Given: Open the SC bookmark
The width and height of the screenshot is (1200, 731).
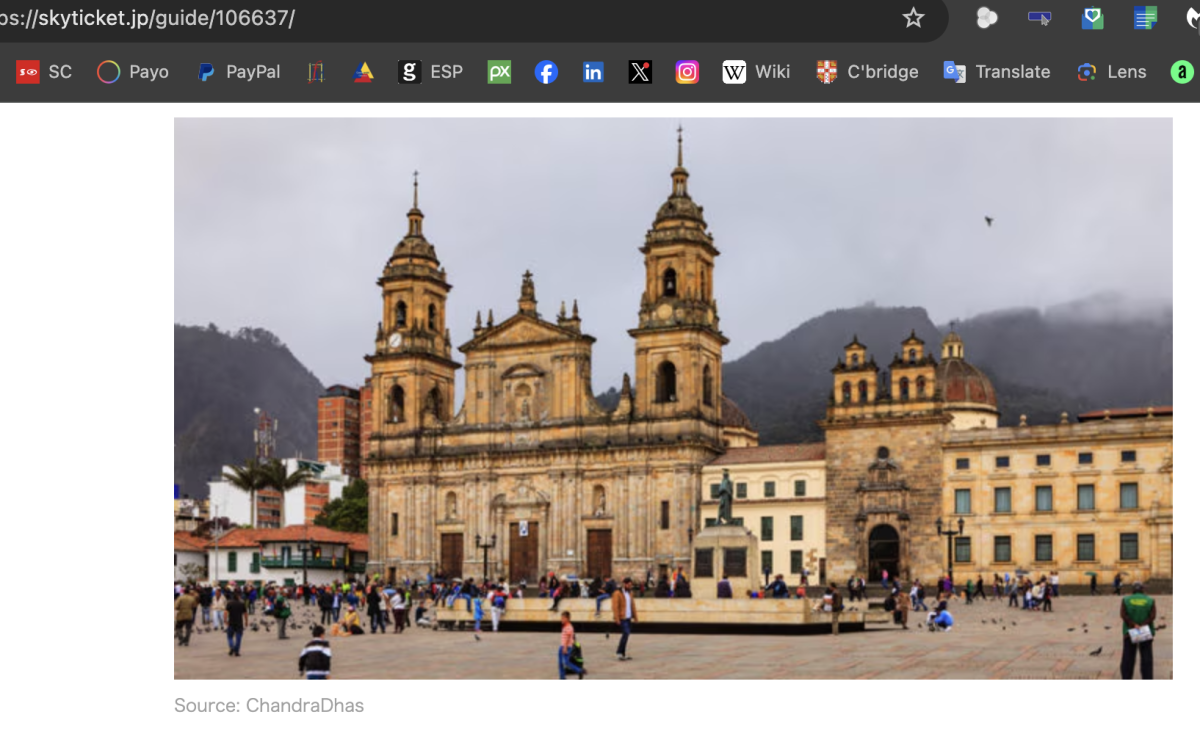Looking at the screenshot, I should [44, 72].
